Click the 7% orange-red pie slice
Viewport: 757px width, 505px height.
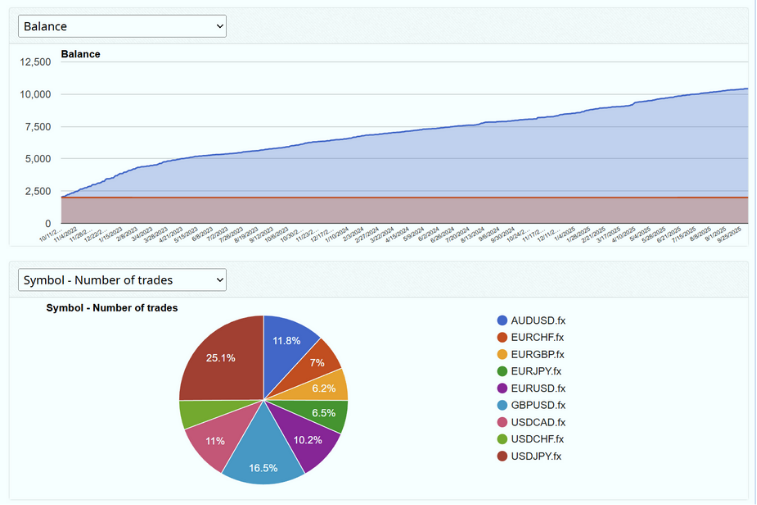(x=320, y=360)
